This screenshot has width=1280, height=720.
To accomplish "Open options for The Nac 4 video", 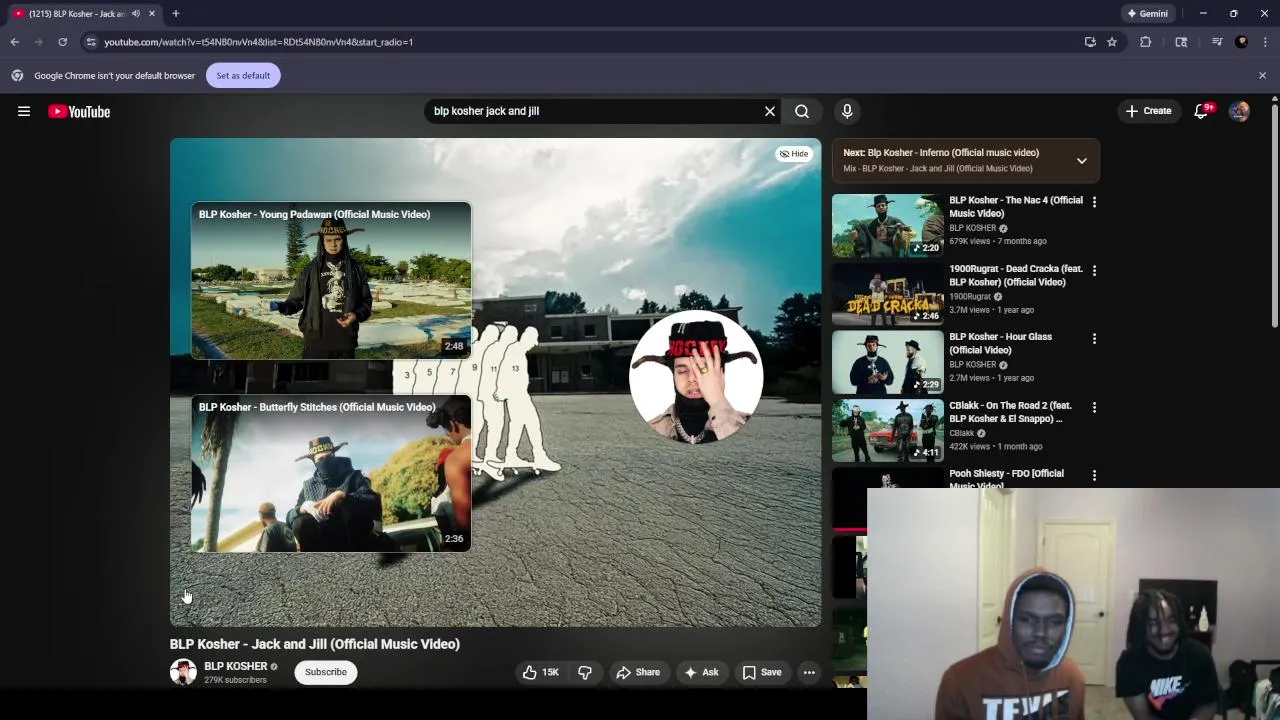I will (1094, 202).
